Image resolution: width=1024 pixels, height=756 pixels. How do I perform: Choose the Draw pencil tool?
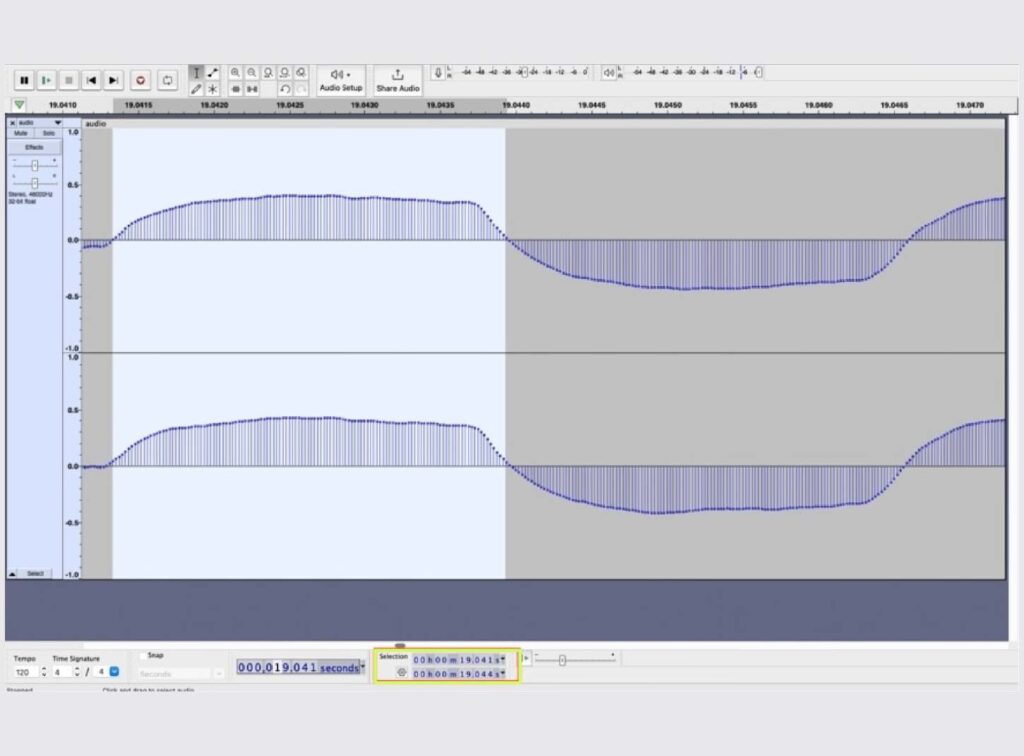(196, 89)
